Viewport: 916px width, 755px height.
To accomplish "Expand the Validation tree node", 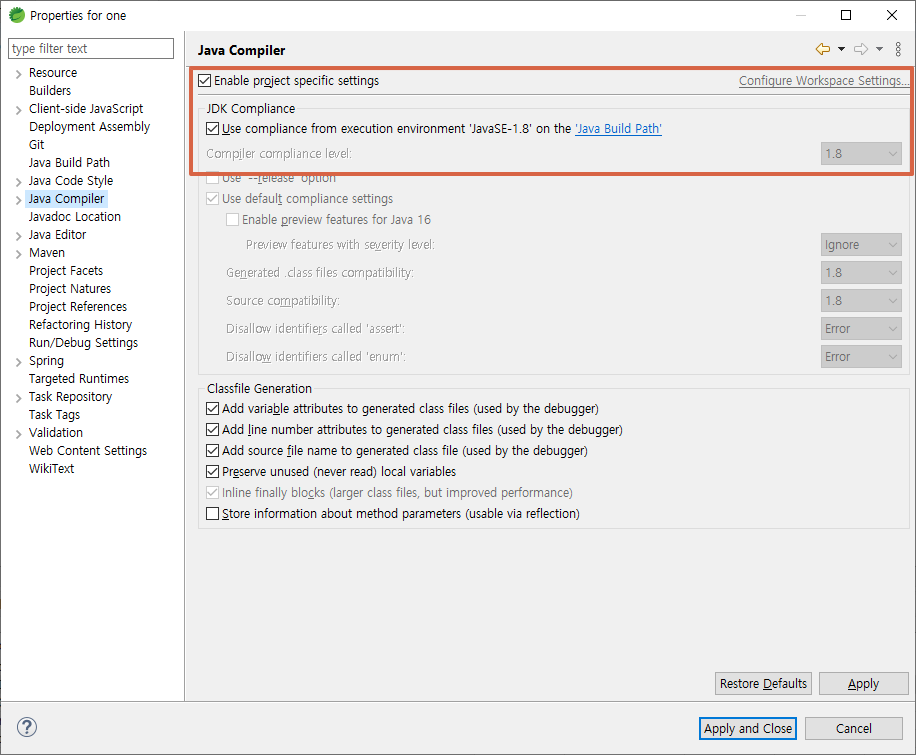I will point(18,434).
